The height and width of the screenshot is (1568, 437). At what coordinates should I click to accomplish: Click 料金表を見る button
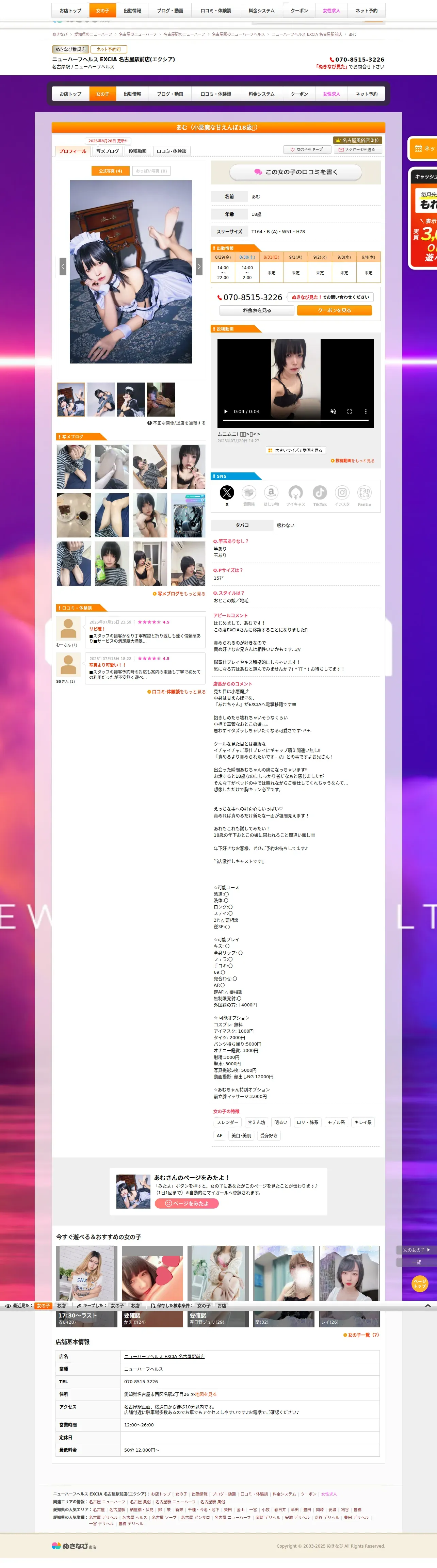[257, 310]
